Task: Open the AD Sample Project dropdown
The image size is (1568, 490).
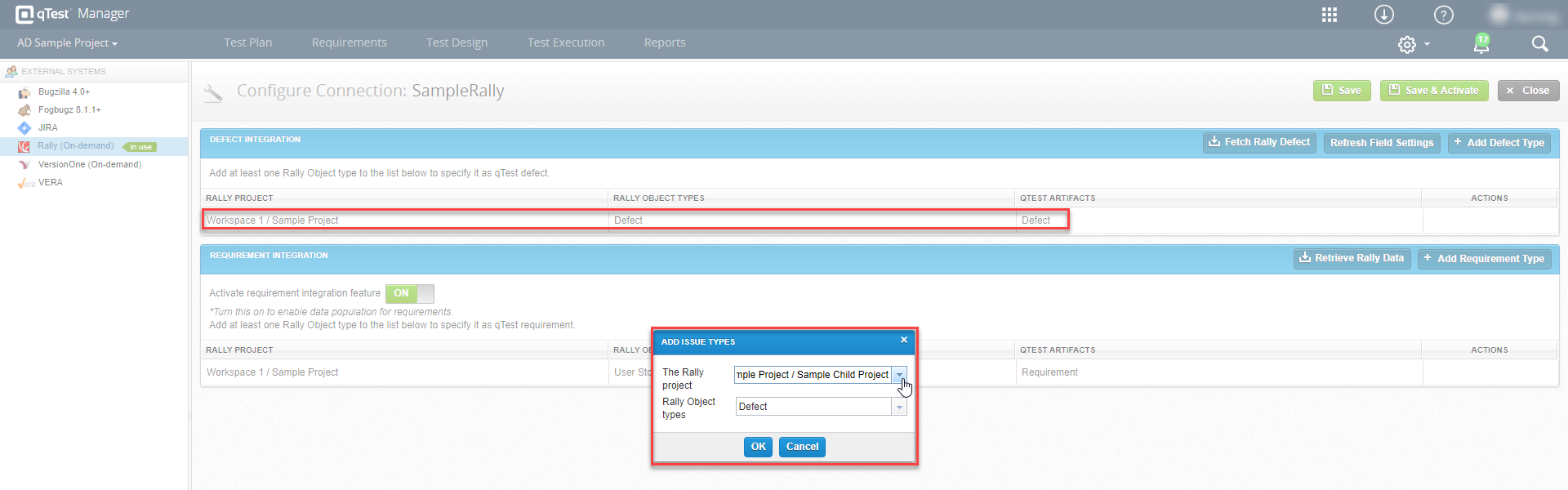Action: point(67,43)
